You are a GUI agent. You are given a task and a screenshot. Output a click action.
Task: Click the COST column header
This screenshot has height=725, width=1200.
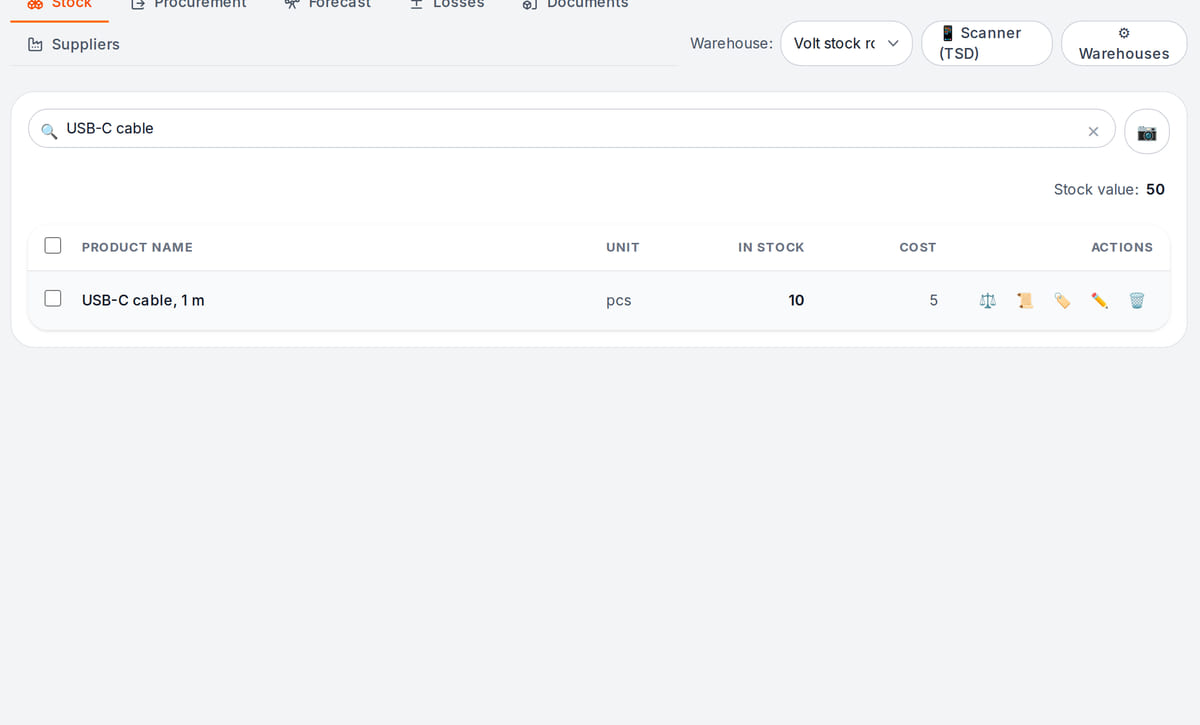tap(918, 247)
